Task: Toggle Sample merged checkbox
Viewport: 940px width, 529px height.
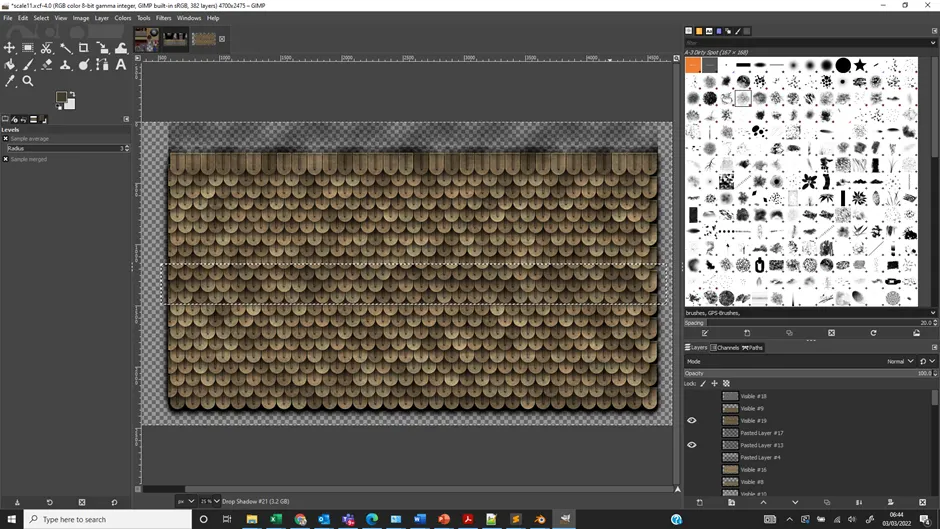Action: point(6,159)
